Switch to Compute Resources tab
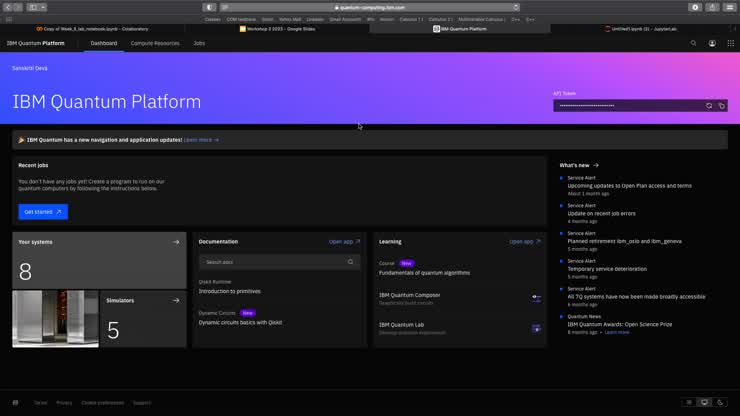 click(x=155, y=43)
